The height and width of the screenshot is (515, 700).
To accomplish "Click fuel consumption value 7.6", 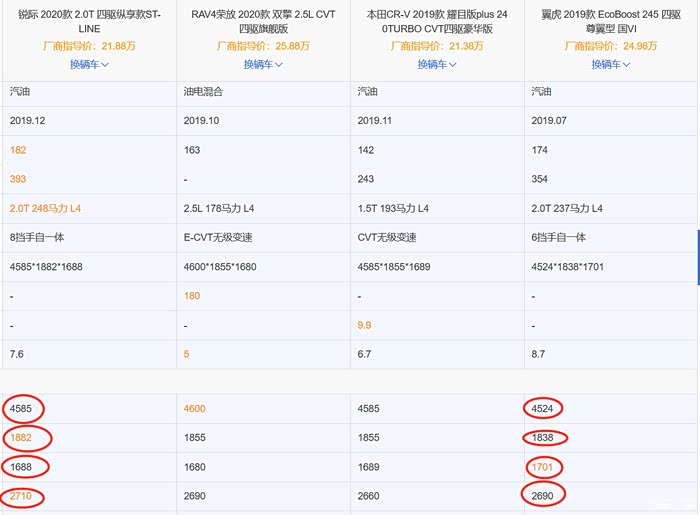I will [17, 354].
